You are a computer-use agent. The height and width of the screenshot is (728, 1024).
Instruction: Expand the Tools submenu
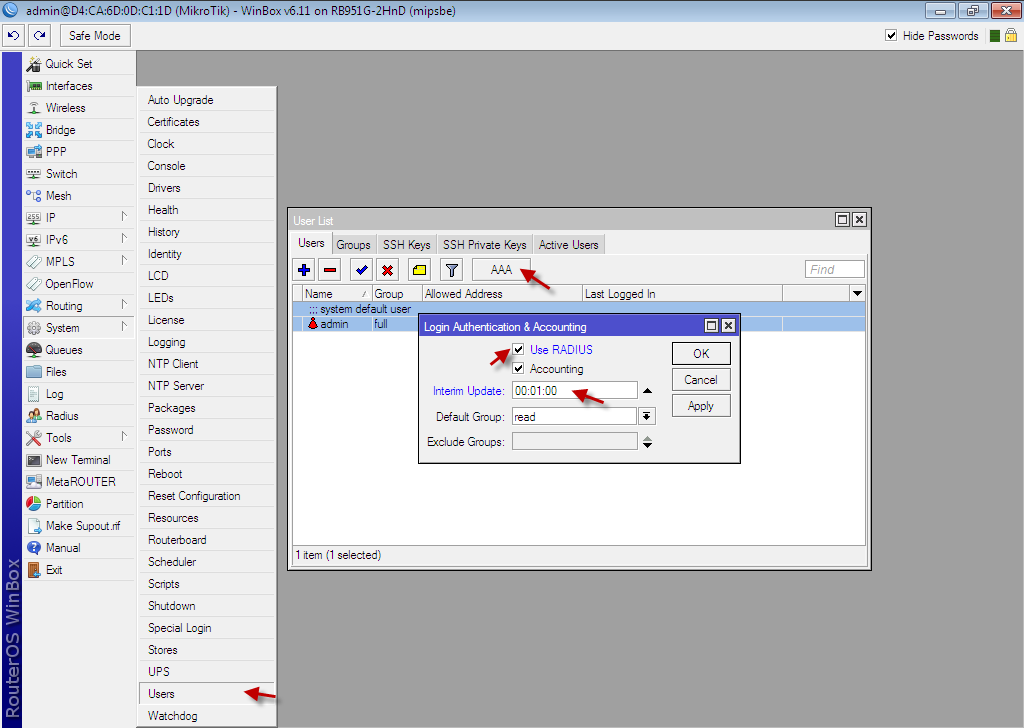124,436
